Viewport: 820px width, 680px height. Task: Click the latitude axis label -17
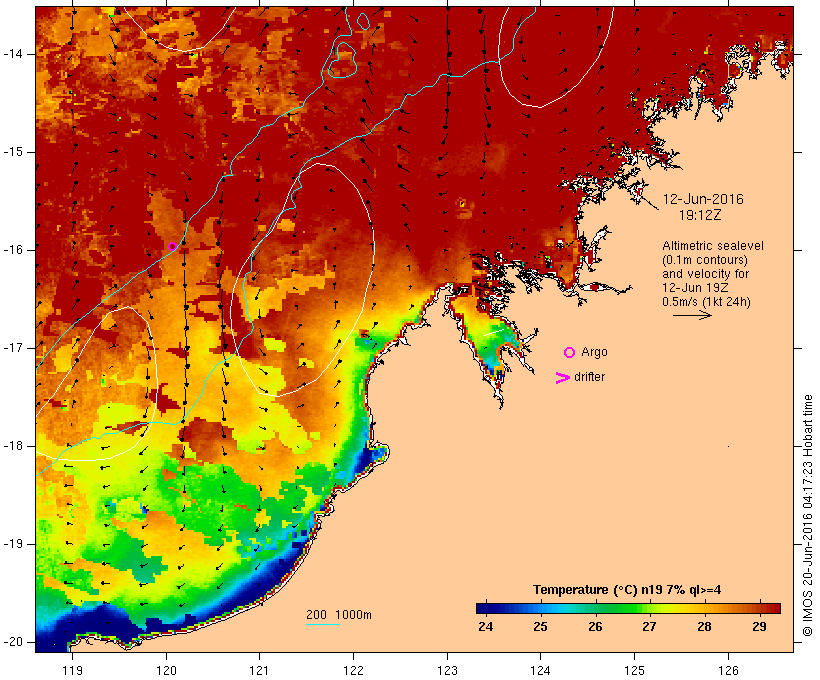[x=13, y=348]
